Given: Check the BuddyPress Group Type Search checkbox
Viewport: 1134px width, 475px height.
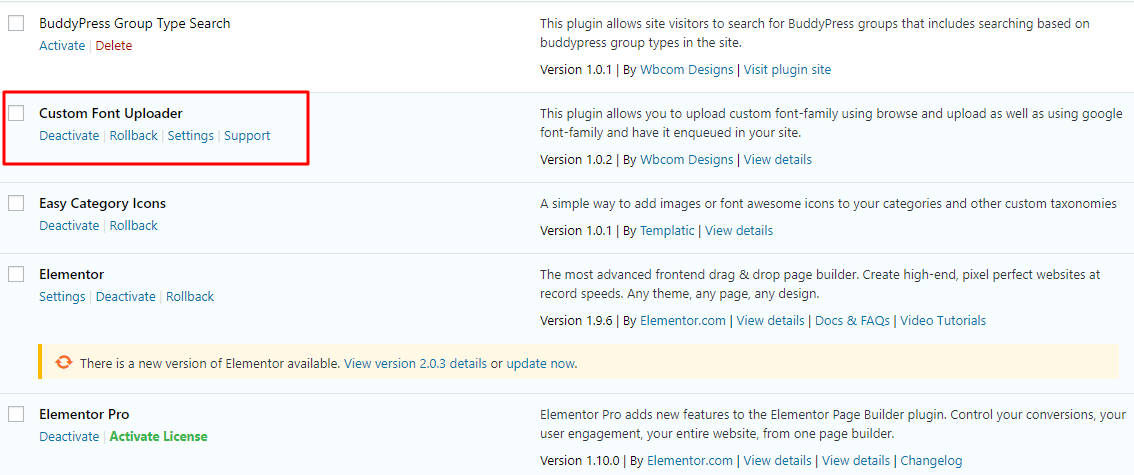Looking at the screenshot, I should click(x=16, y=23).
